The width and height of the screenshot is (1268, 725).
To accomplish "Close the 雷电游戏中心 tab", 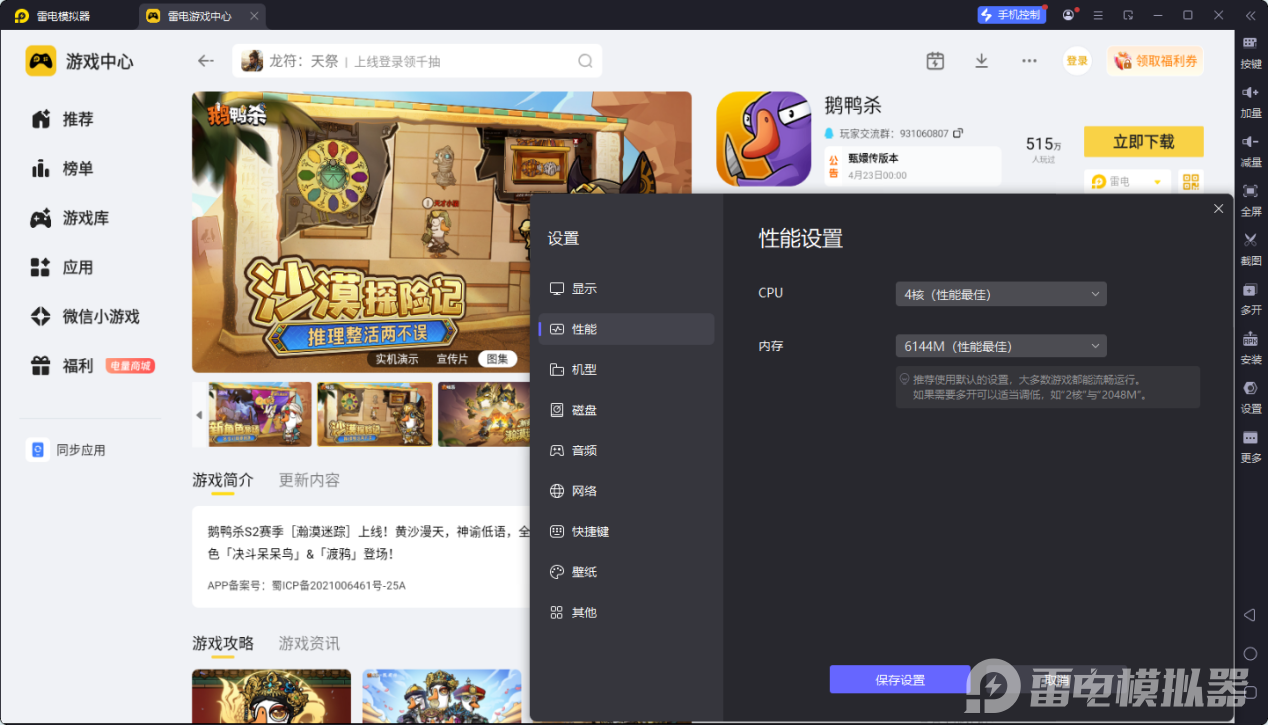I will [x=253, y=16].
